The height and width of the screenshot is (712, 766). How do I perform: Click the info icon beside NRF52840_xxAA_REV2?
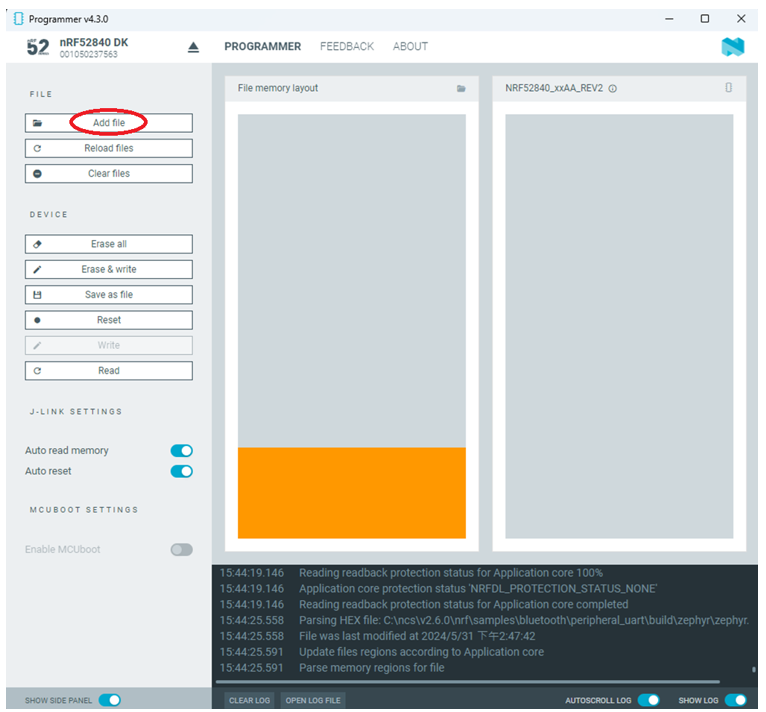coord(613,89)
